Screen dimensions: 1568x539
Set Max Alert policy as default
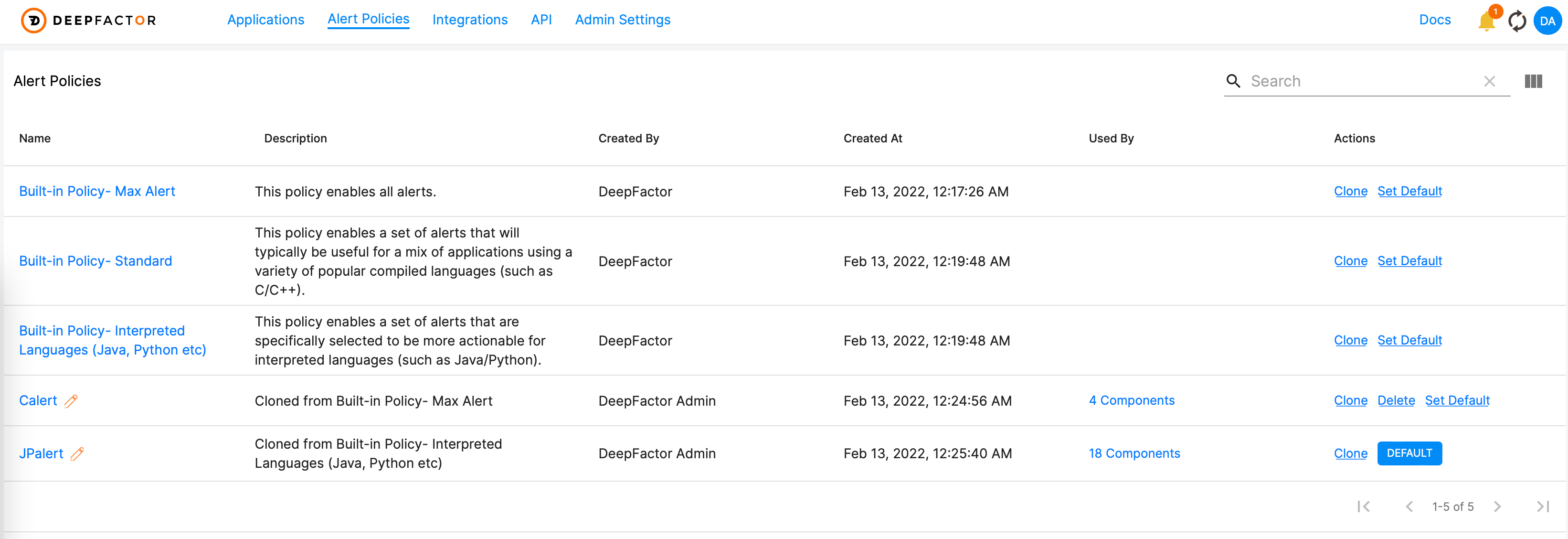point(1410,191)
